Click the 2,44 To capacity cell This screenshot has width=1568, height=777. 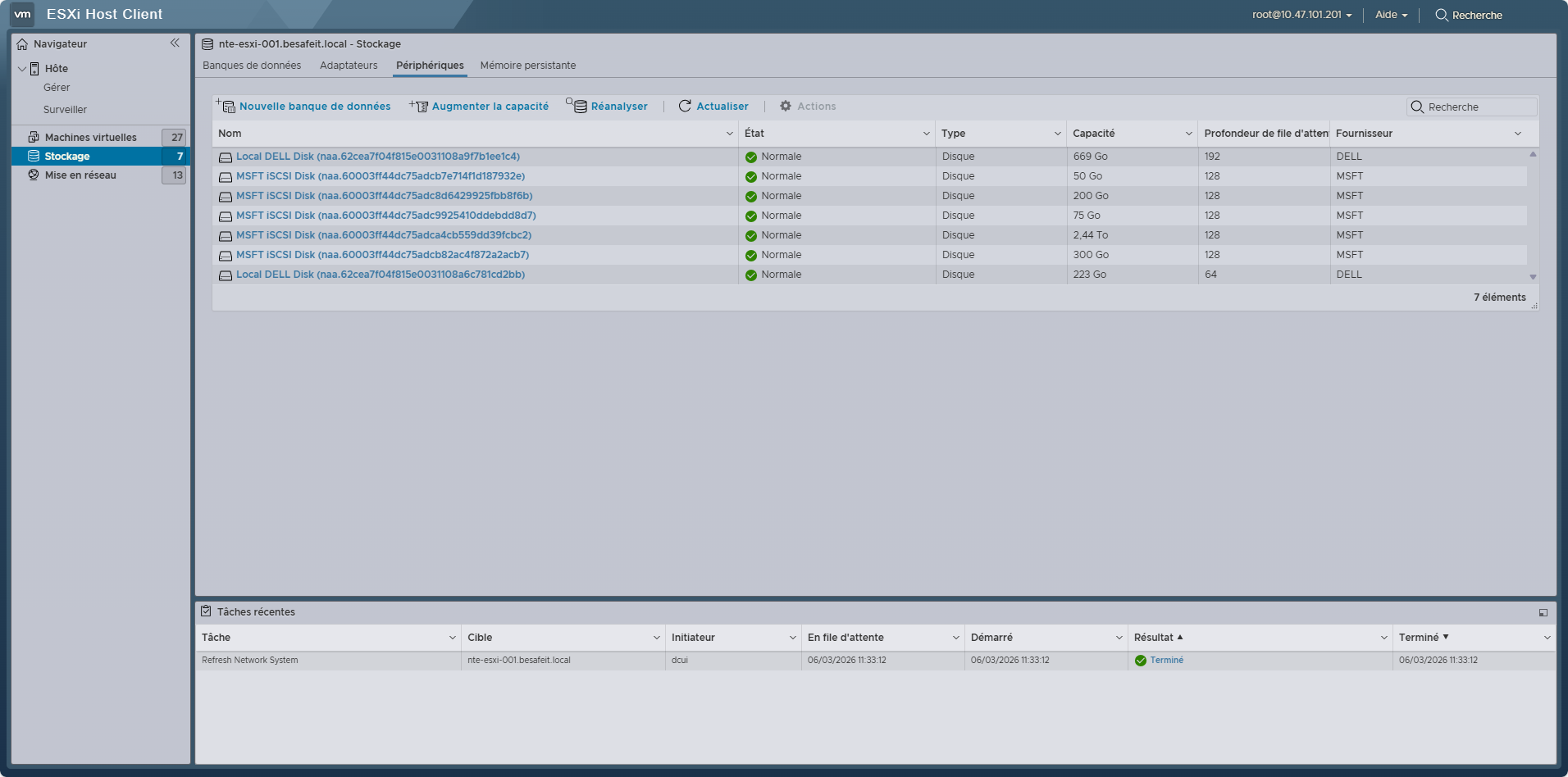tap(1132, 235)
